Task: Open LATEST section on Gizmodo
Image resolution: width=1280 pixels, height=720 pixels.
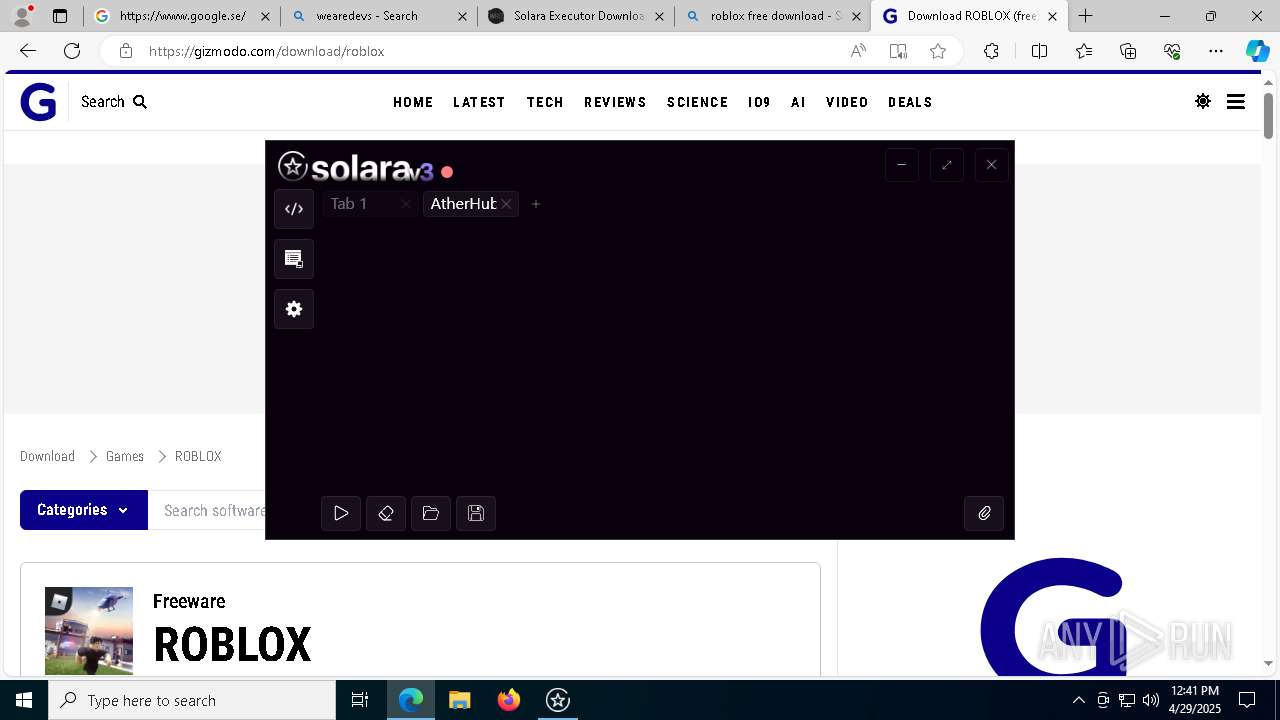Action: (479, 102)
